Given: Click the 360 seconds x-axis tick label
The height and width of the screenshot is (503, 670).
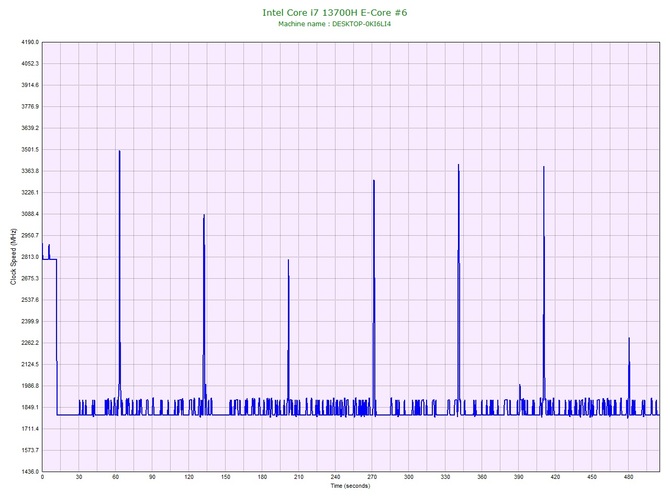Looking at the screenshot, I should pos(482,477).
